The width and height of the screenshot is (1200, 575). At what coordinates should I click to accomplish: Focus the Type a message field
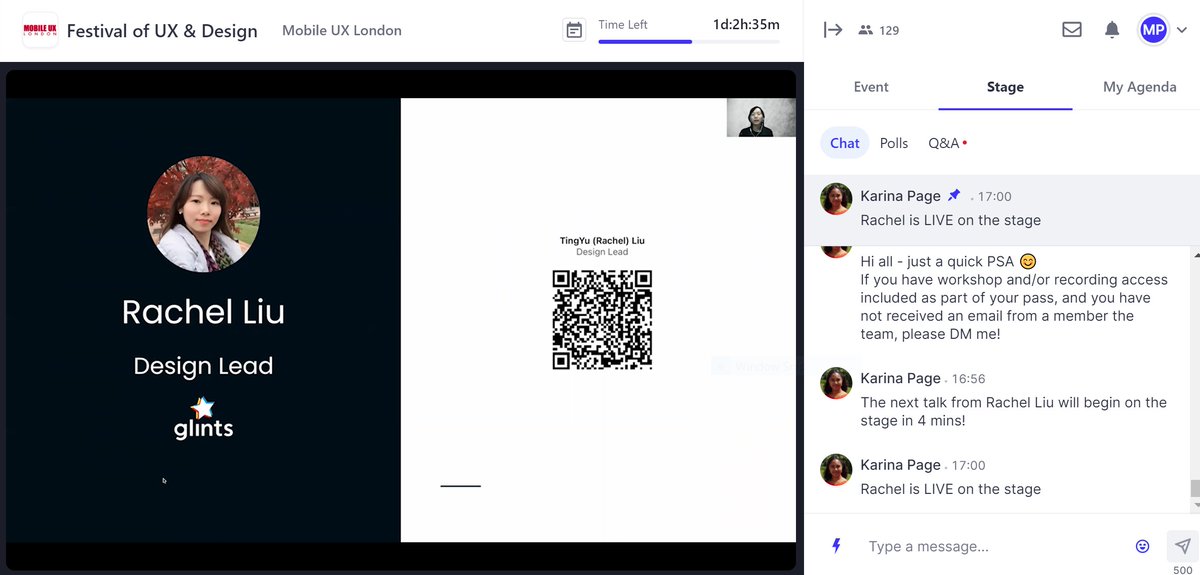coord(995,546)
